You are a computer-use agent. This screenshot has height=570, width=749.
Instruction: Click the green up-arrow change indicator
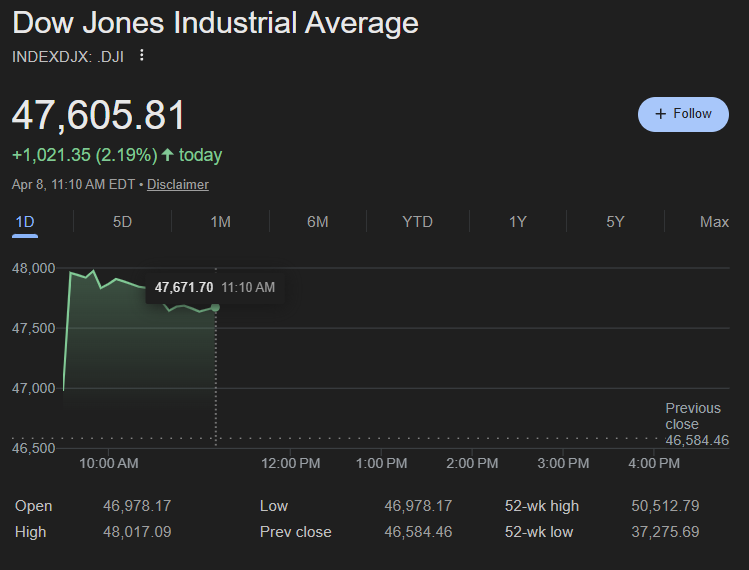(x=167, y=155)
